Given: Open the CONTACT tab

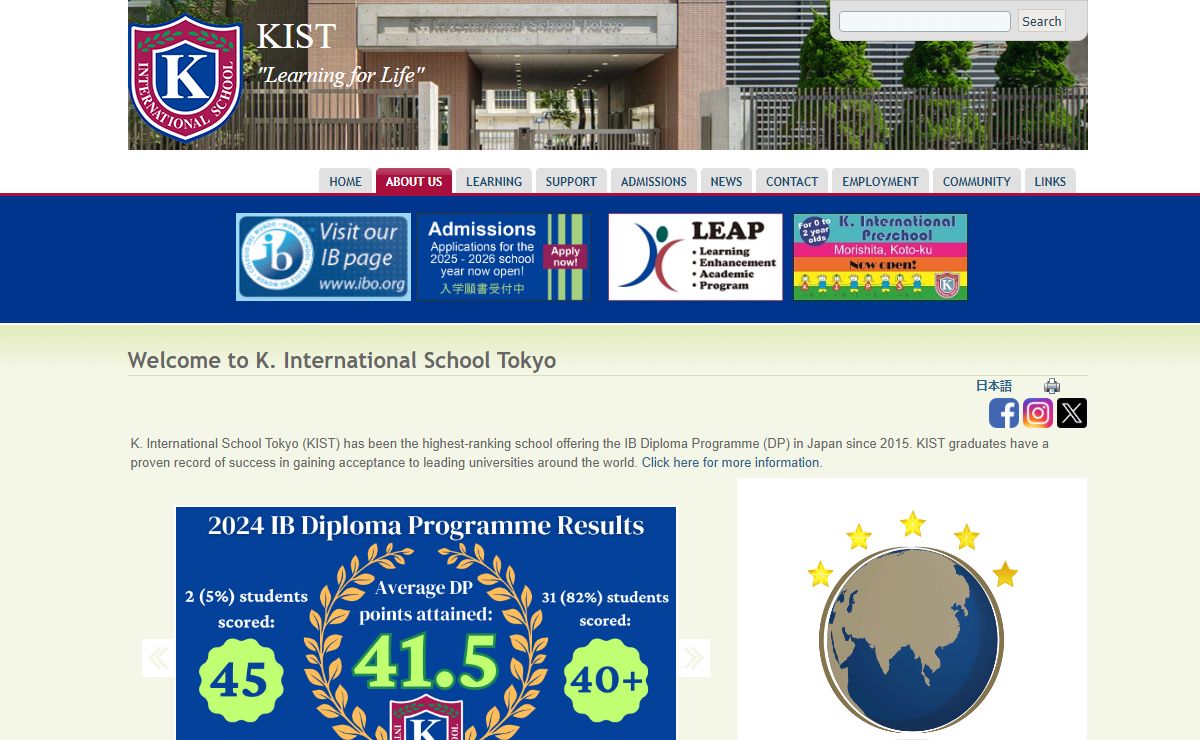Looking at the screenshot, I should coord(792,181).
